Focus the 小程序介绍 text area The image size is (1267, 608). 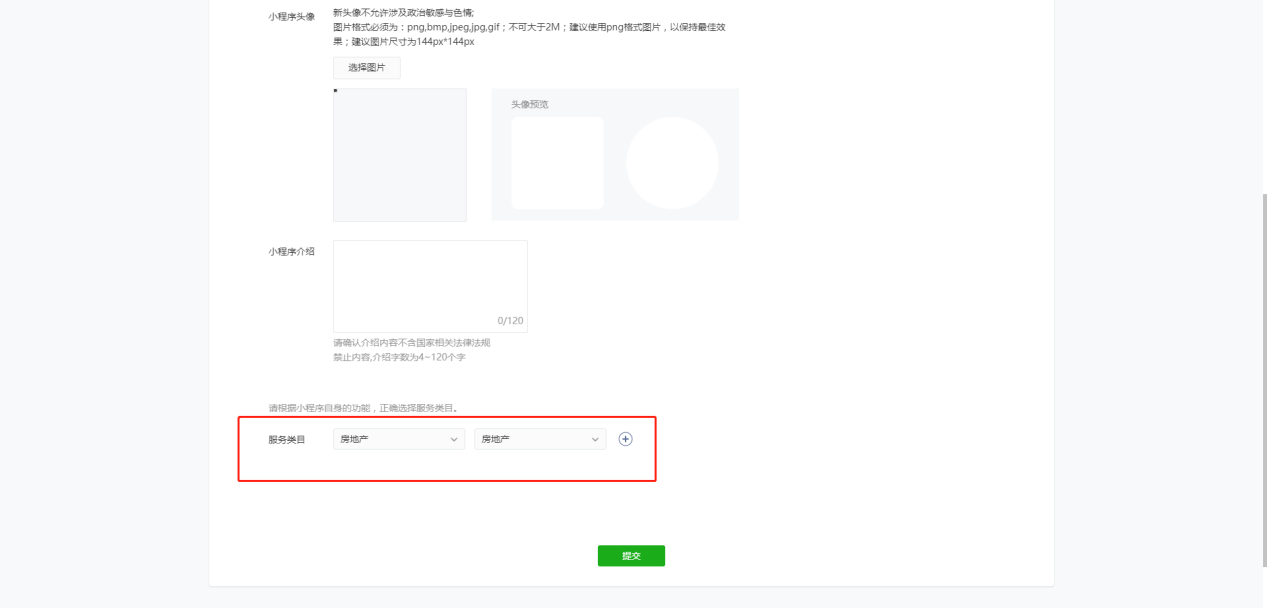(x=430, y=286)
